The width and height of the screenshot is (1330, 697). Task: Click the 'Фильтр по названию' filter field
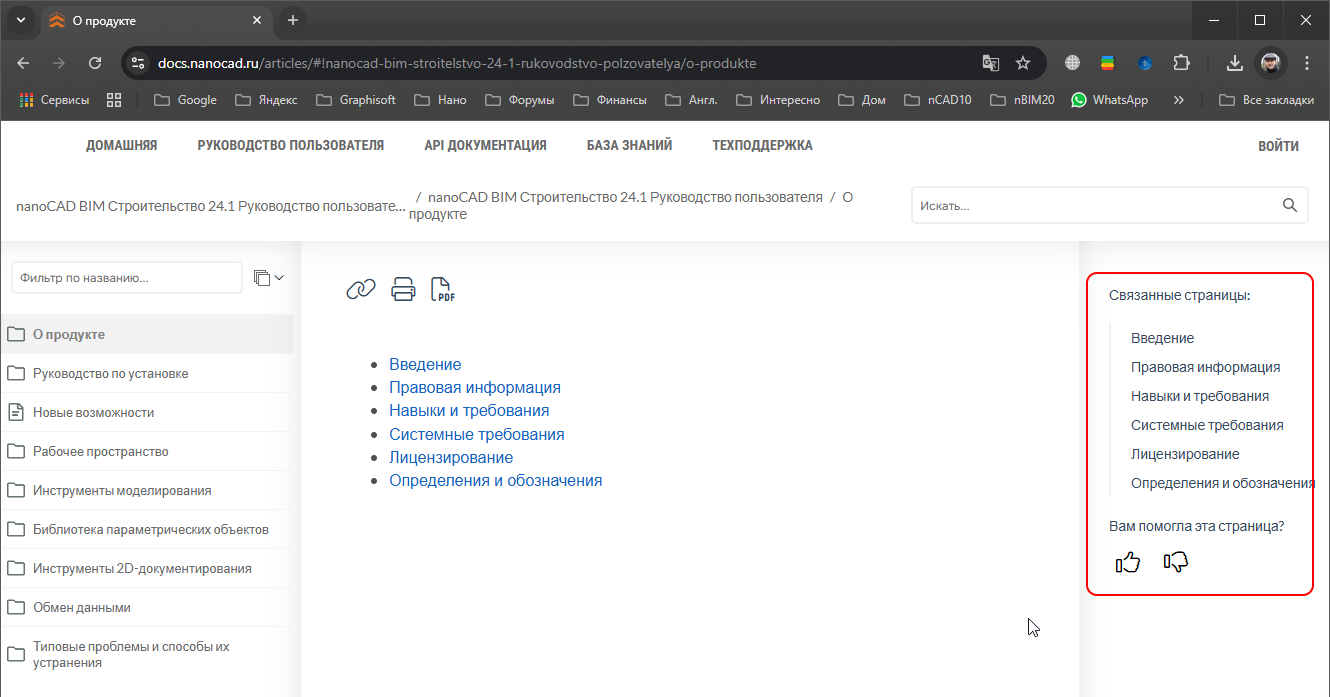(127, 278)
